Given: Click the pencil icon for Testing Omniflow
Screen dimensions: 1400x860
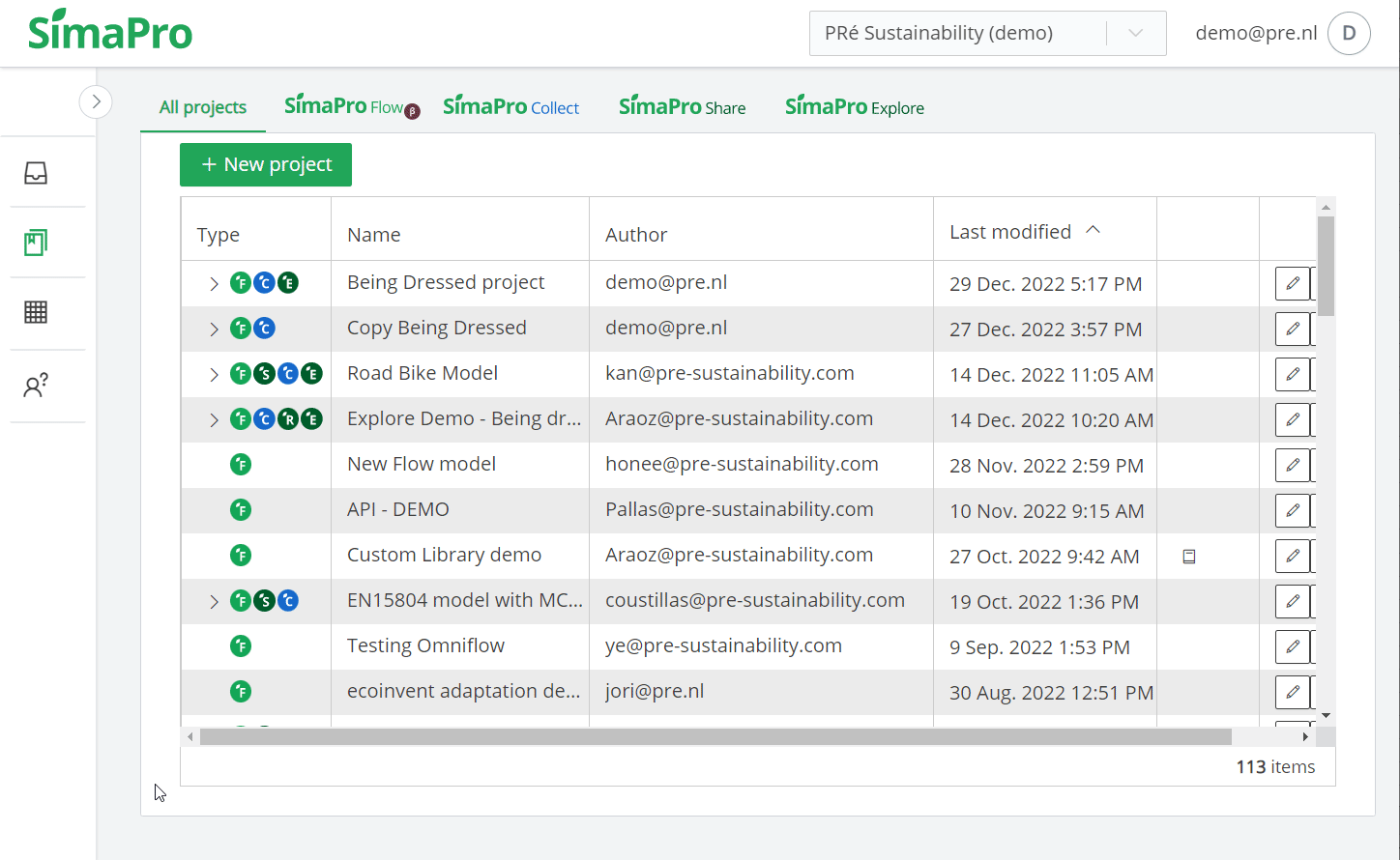Looking at the screenshot, I should coord(1293,646).
